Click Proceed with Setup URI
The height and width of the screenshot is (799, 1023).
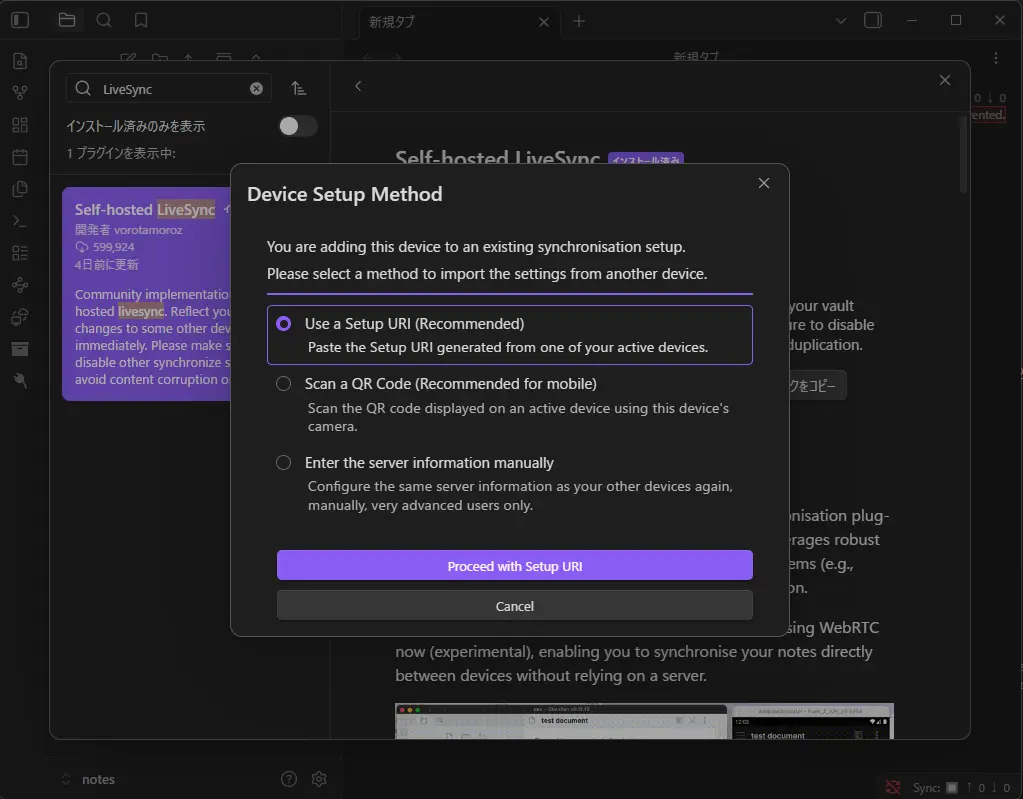point(515,565)
